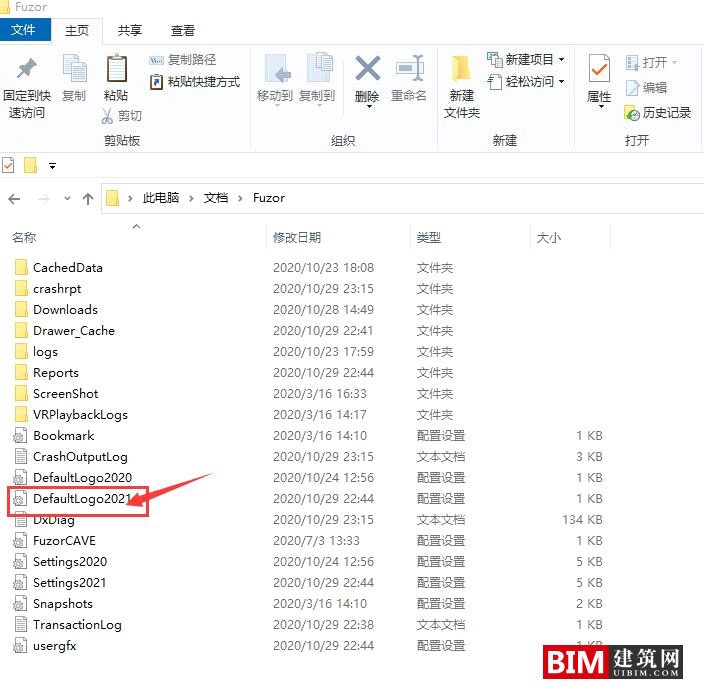Click the Copy icon in ribbon
Screen dimensions: 704x700
tap(74, 70)
